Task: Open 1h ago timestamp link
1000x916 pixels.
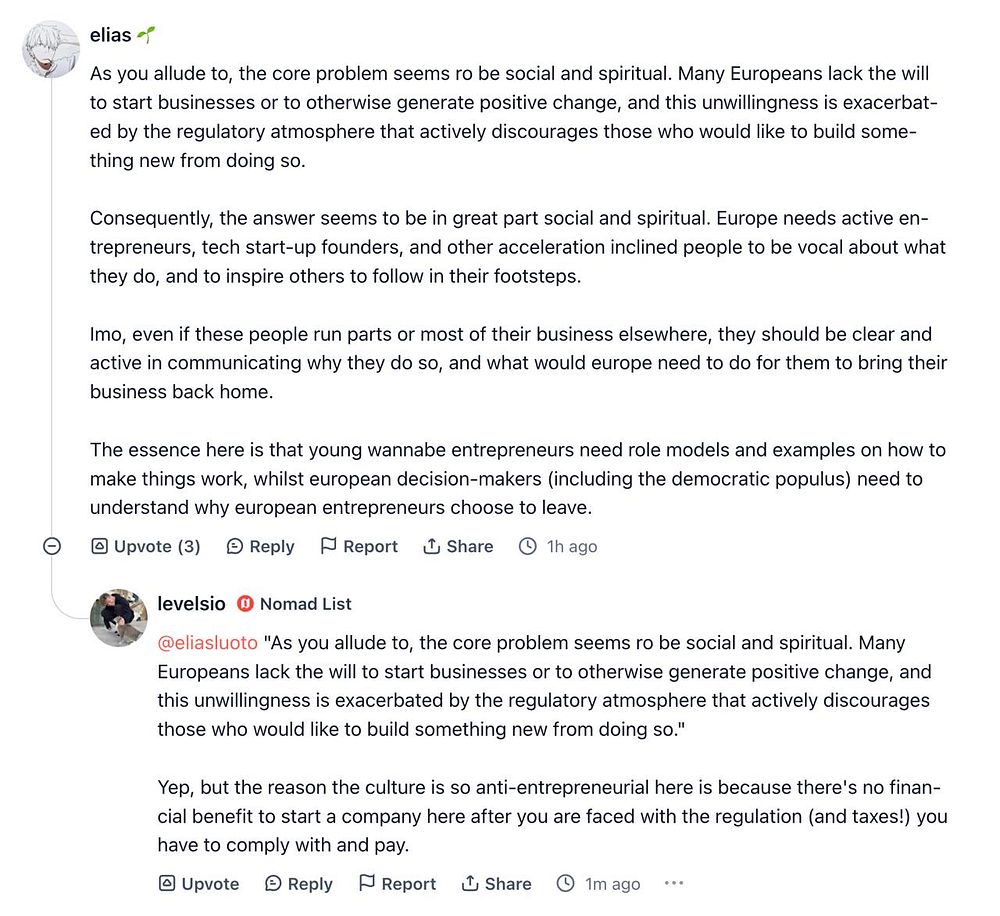Action: click(x=571, y=547)
